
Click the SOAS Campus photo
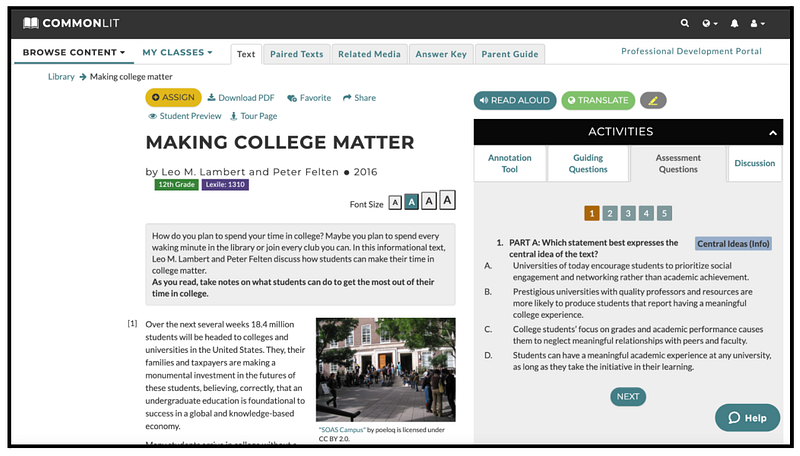[x=386, y=370]
